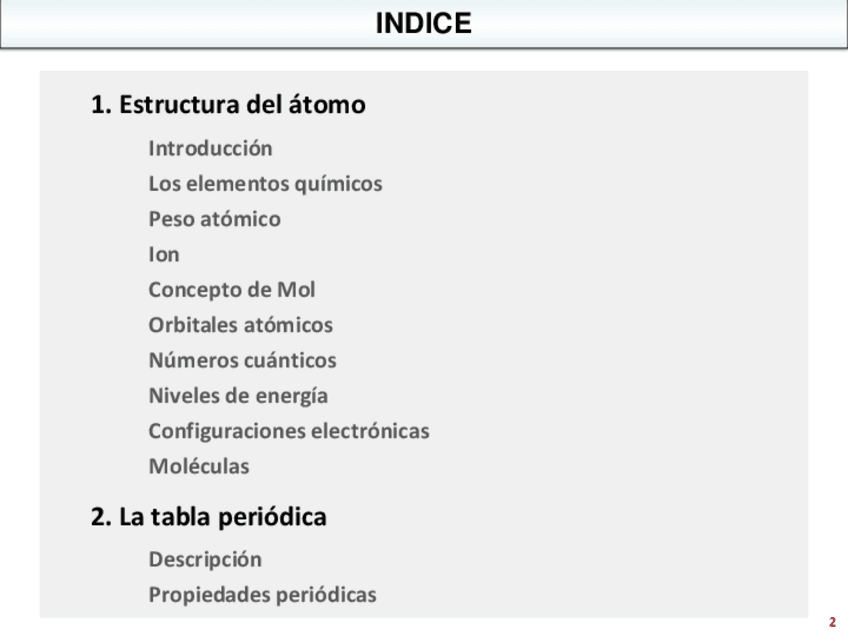Open the Moléculas entry
The width and height of the screenshot is (848, 636).
tap(199, 466)
